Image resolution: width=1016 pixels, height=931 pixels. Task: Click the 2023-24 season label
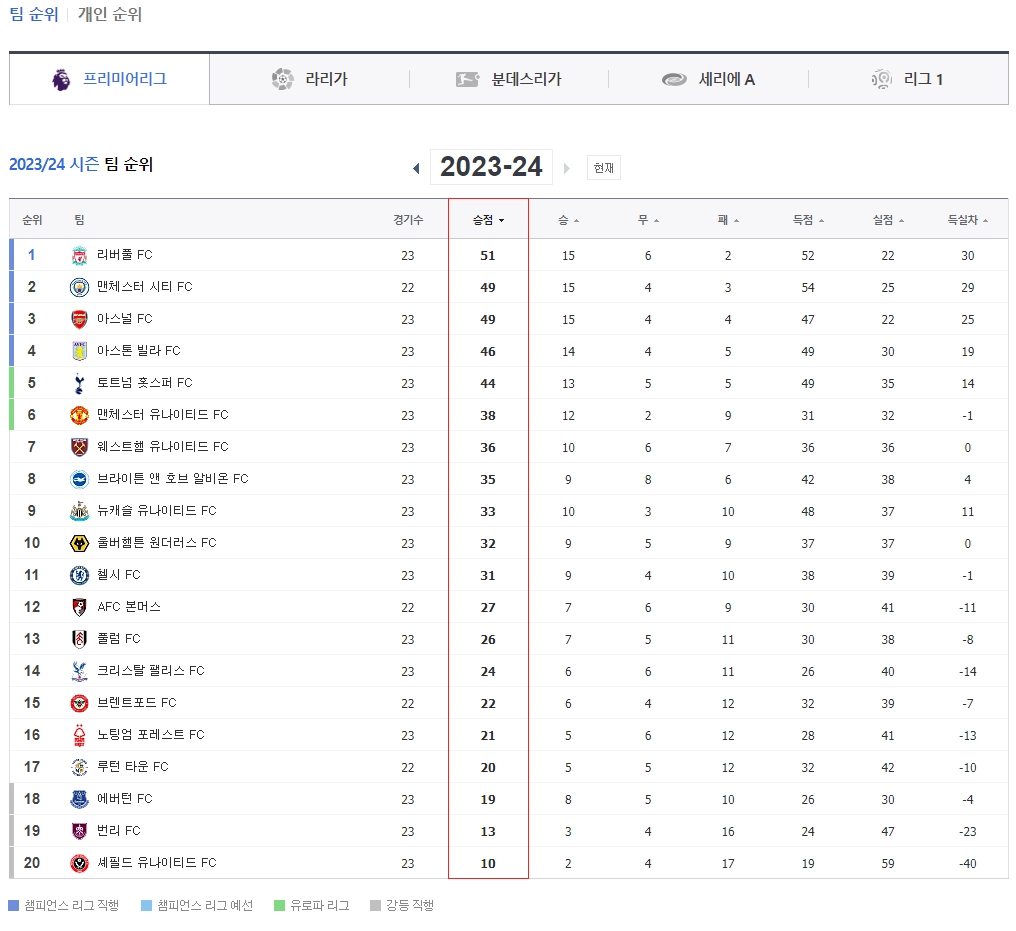491,167
